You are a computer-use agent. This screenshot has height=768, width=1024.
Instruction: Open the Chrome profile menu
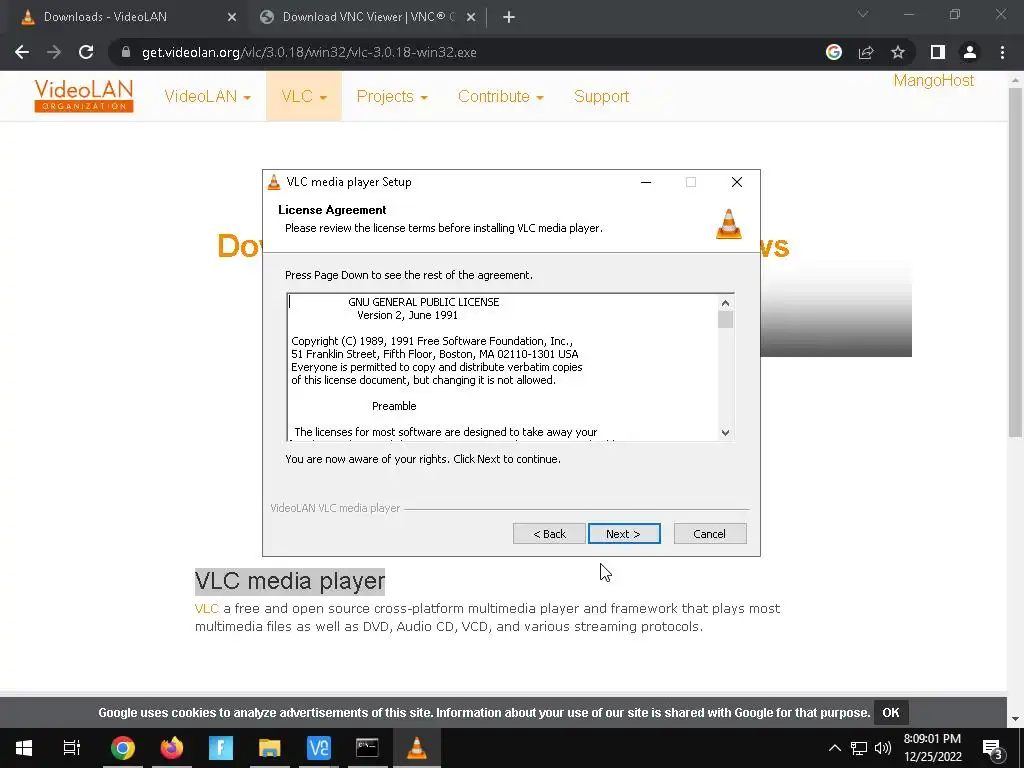click(x=970, y=52)
